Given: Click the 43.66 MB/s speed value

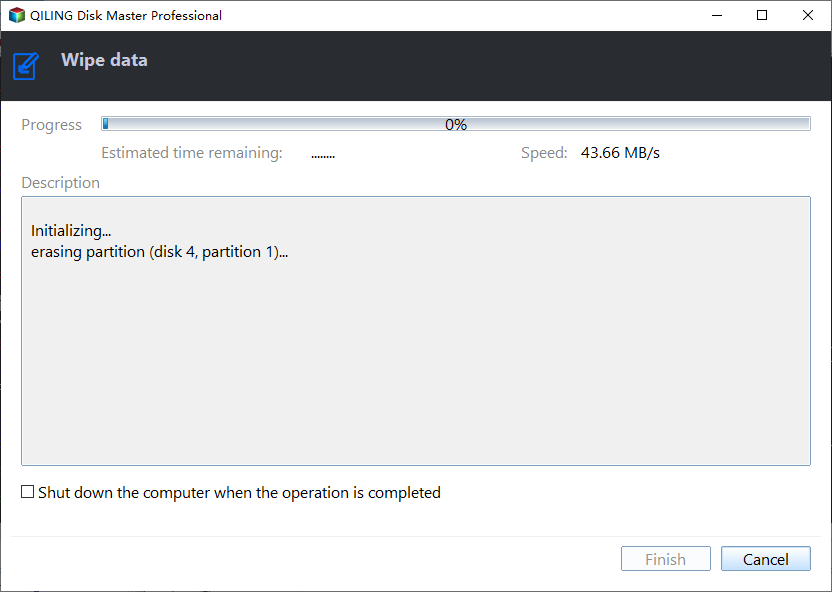Looking at the screenshot, I should pyautogui.click(x=620, y=153).
